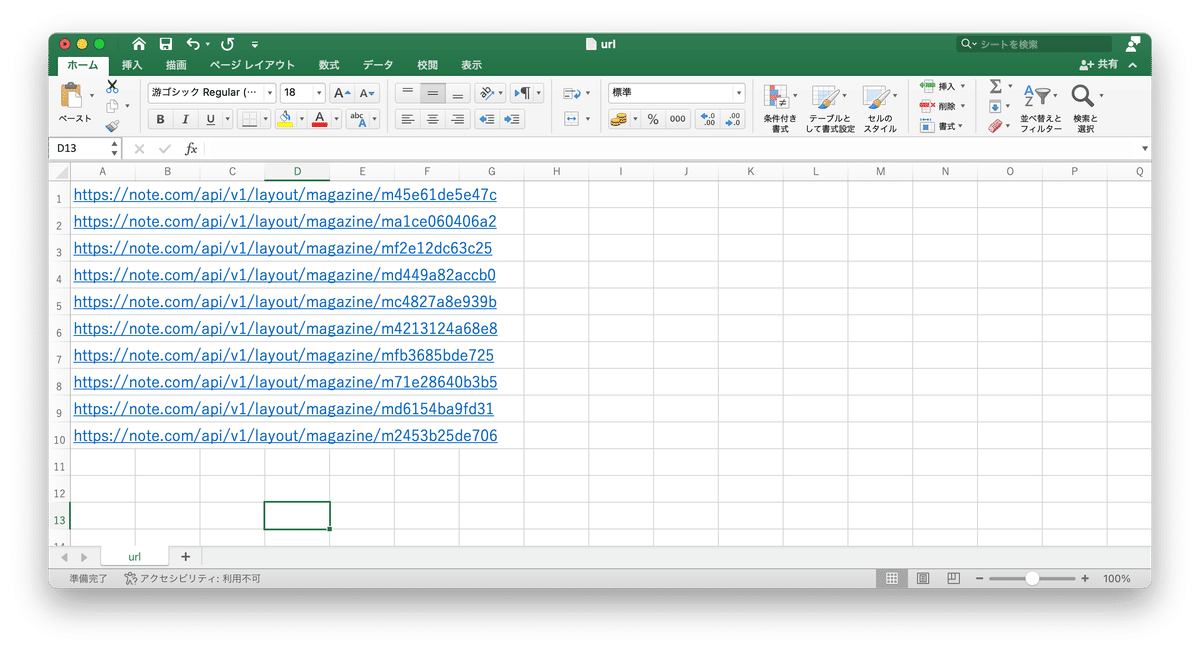The image size is (1200, 652).
Task: Apply comma style with 000 button
Action: [x=678, y=119]
